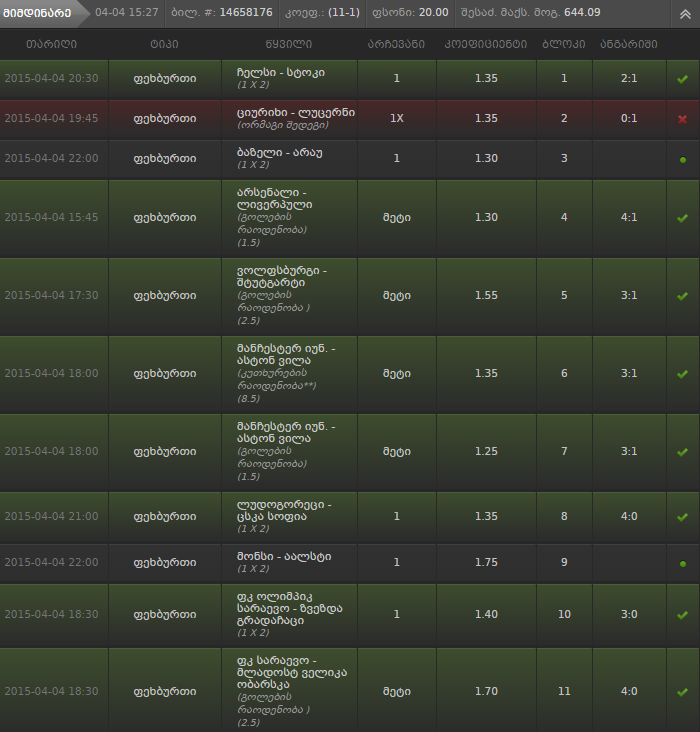This screenshot has width=700, height=732.
Task: Select the match ვოლფსბურგი - შტუტგარტი
Action: tap(282, 276)
